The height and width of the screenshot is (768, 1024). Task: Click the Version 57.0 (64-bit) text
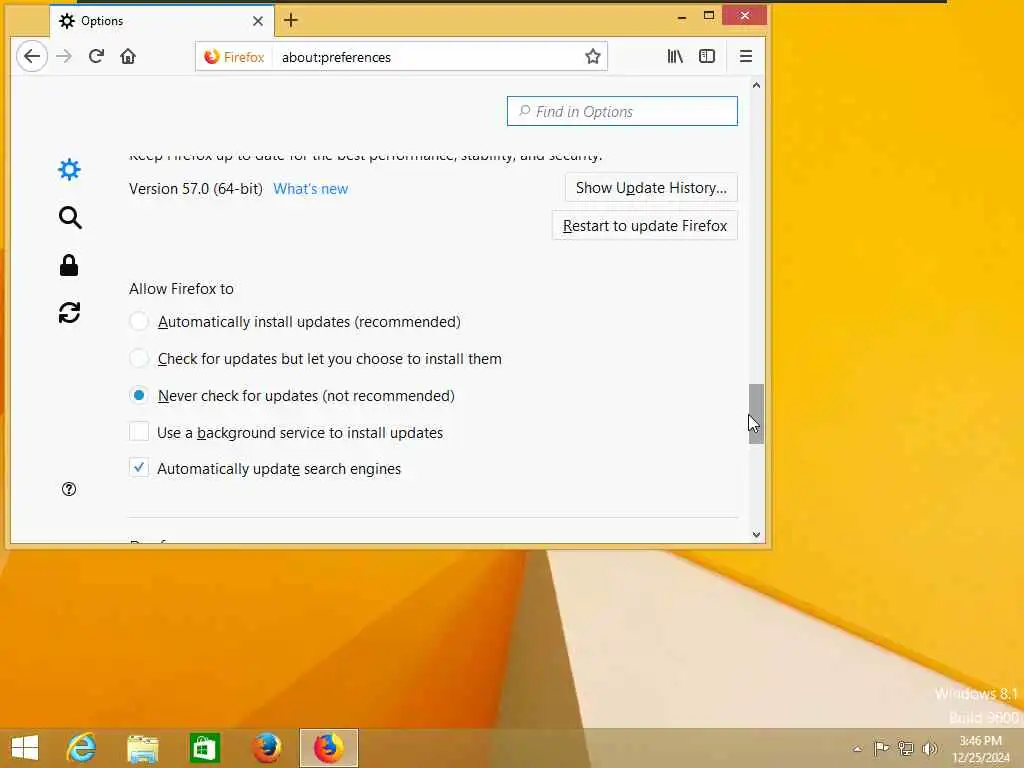pos(196,189)
